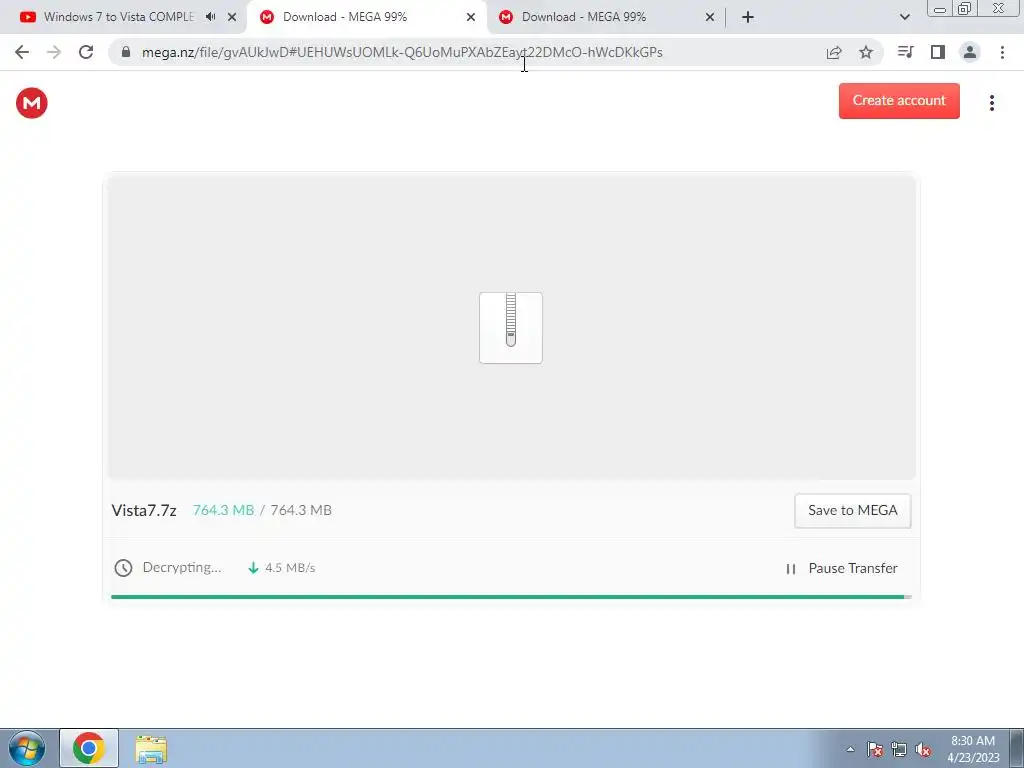Reload the current page
Screen dimensions: 1024x768
pyautogui.click(x=86, y=52)
